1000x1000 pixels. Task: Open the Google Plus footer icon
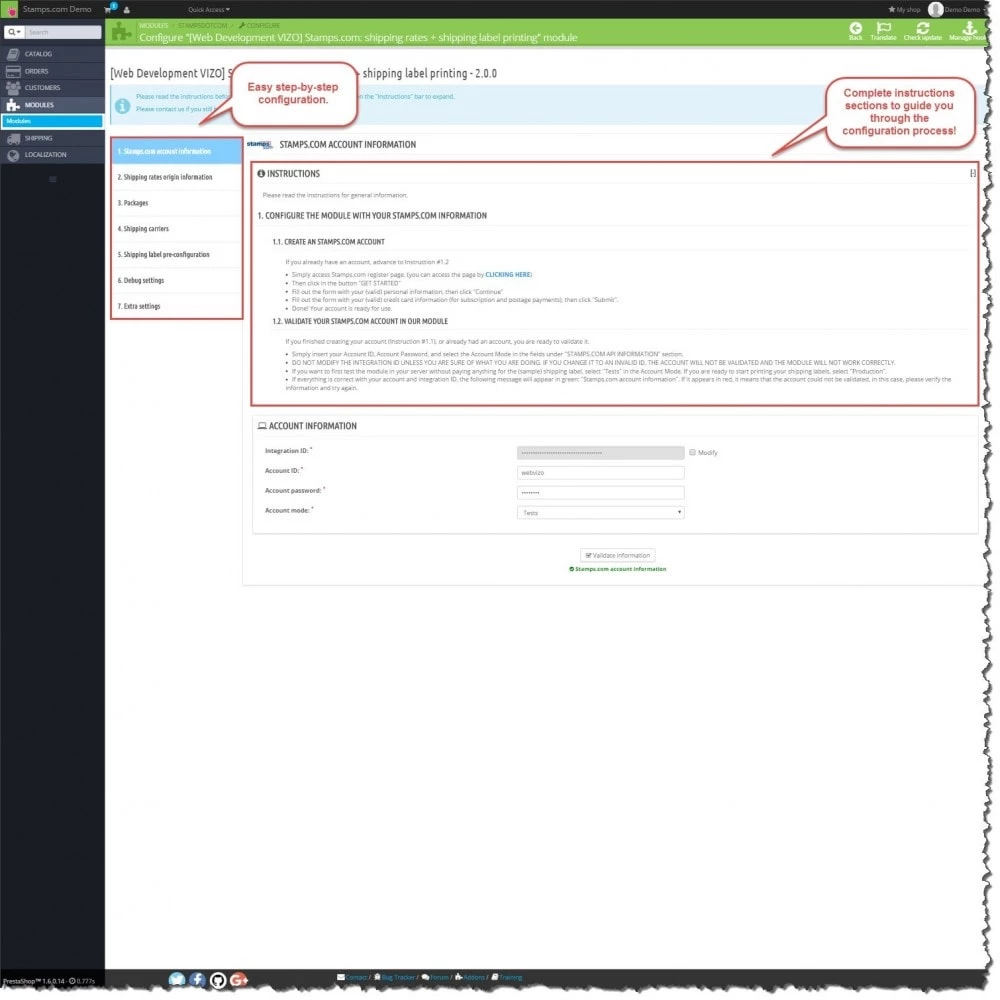click(x=239, y=980)
